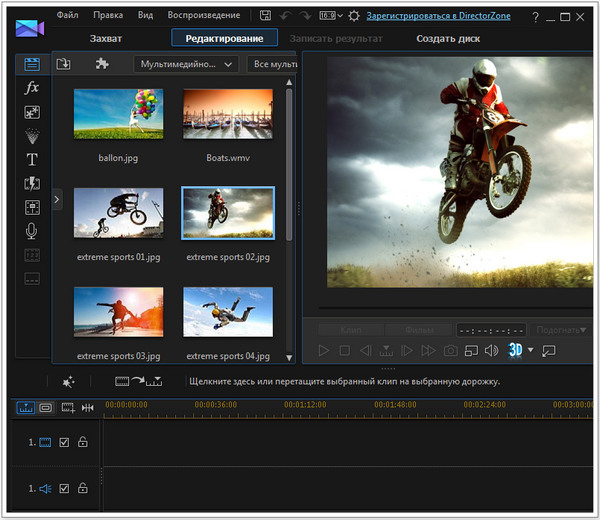Click the plug-ins puzzle piece icon
This screenshot has width=600, height=520.
[101, 64]
